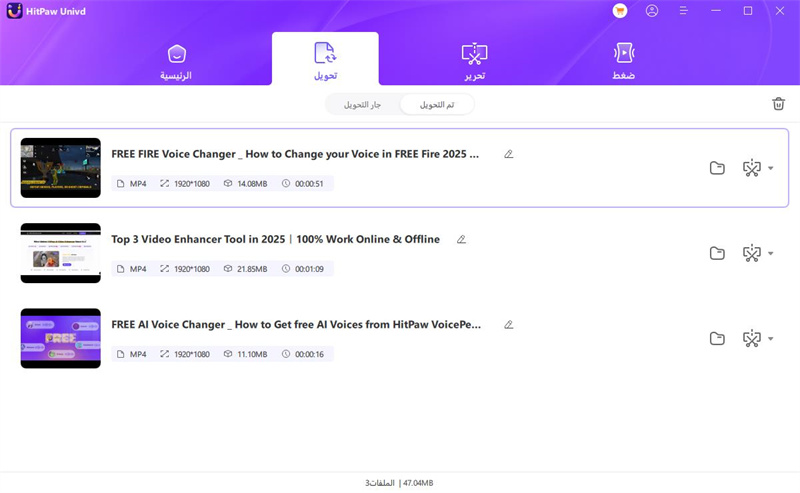Expand edit dropdown arrow for FREE FIRE video

(x=770, y=168)
